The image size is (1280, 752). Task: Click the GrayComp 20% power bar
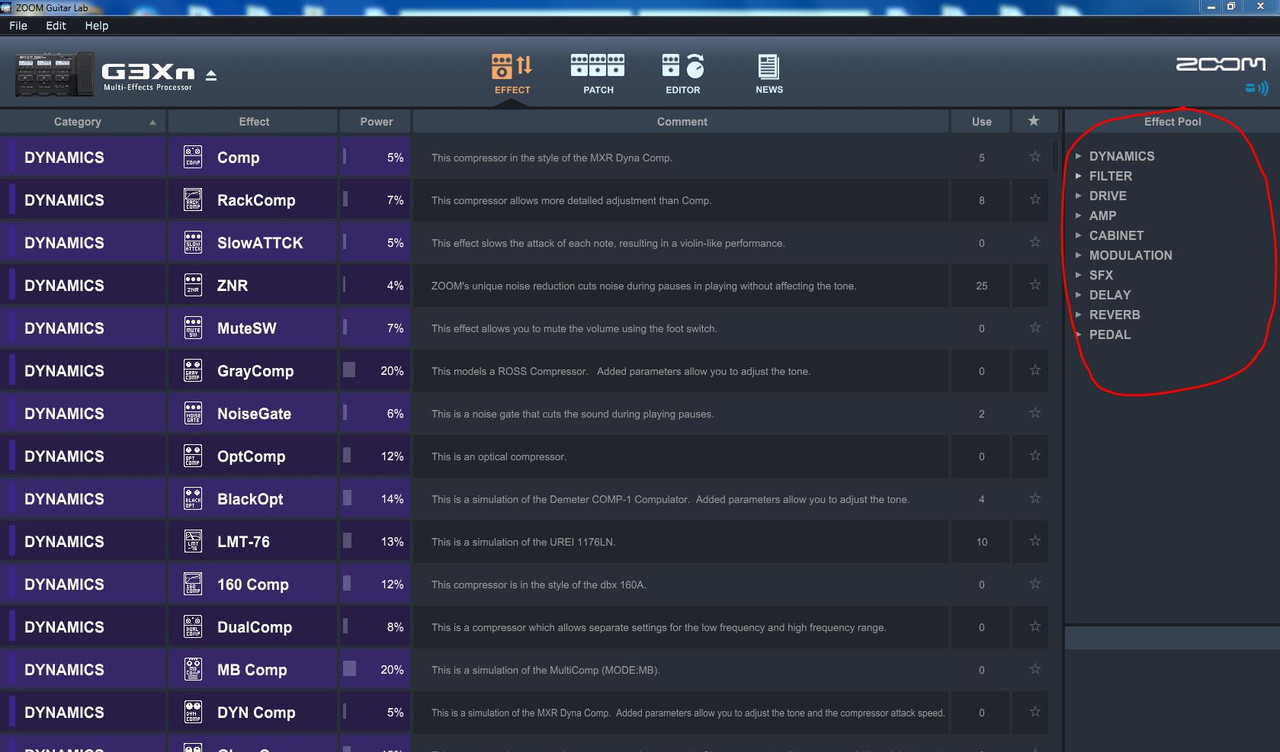pyautogui.click(x=349, y=371)
